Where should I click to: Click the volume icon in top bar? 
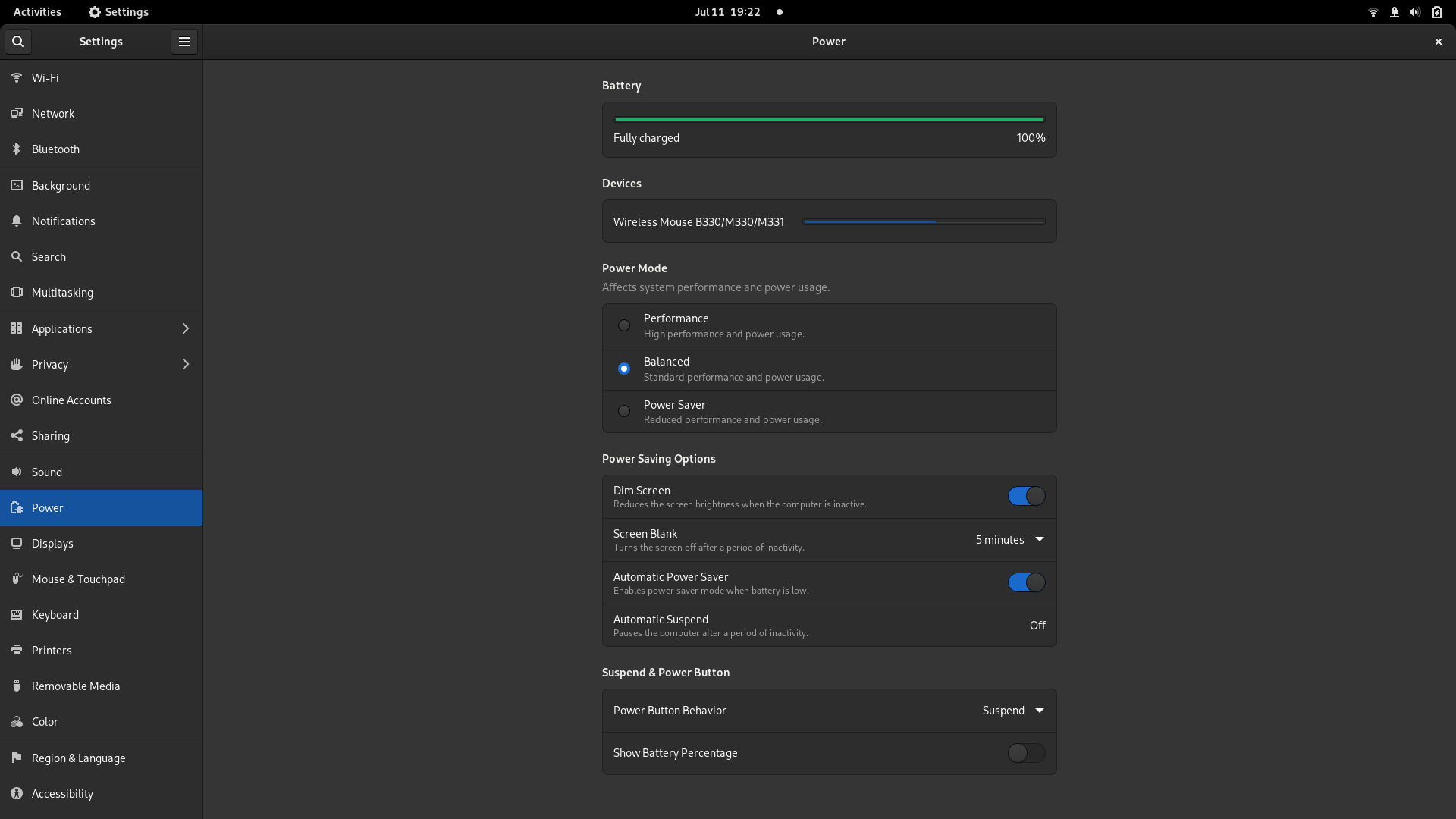point(1414,12)
